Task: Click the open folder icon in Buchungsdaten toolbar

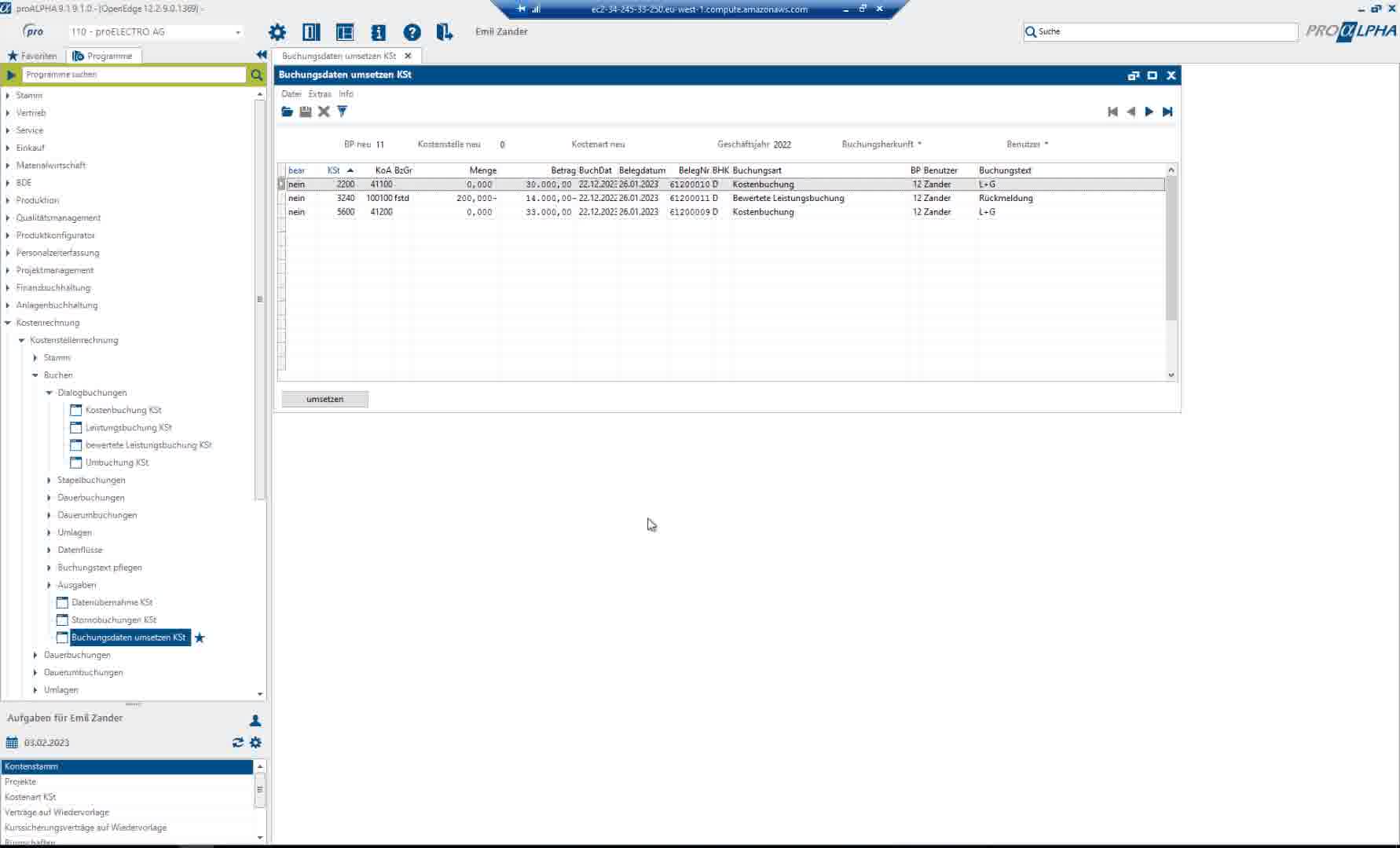Action: pyautogui.click(x=287, y=111)
